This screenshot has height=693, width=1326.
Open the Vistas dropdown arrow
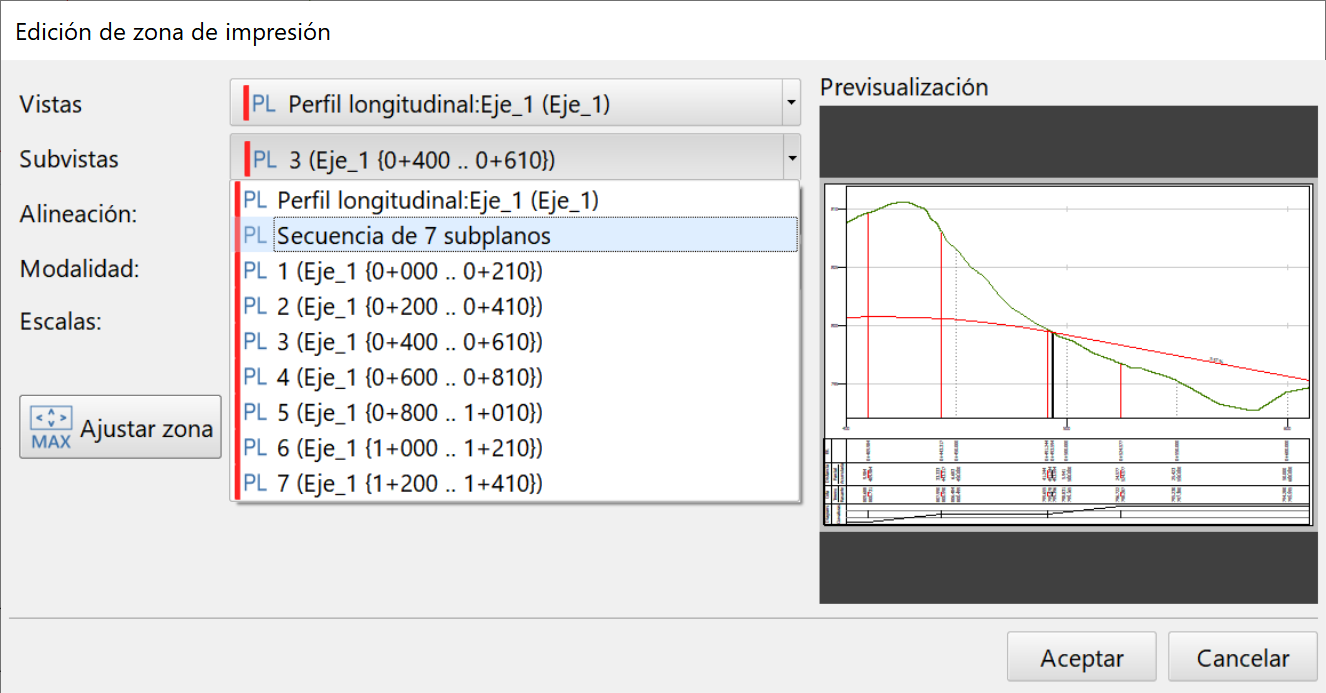click(x=790, y=103)
